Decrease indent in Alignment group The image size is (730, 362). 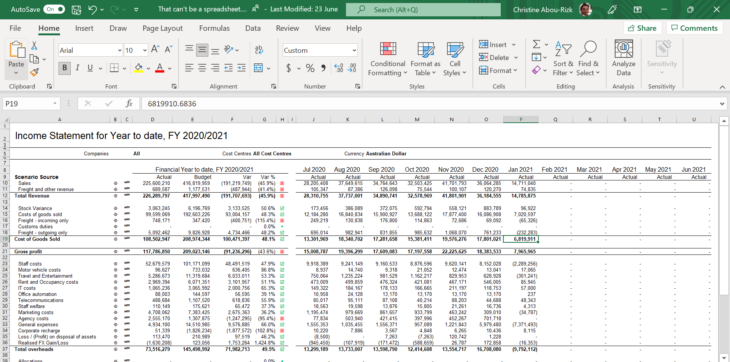228,68
